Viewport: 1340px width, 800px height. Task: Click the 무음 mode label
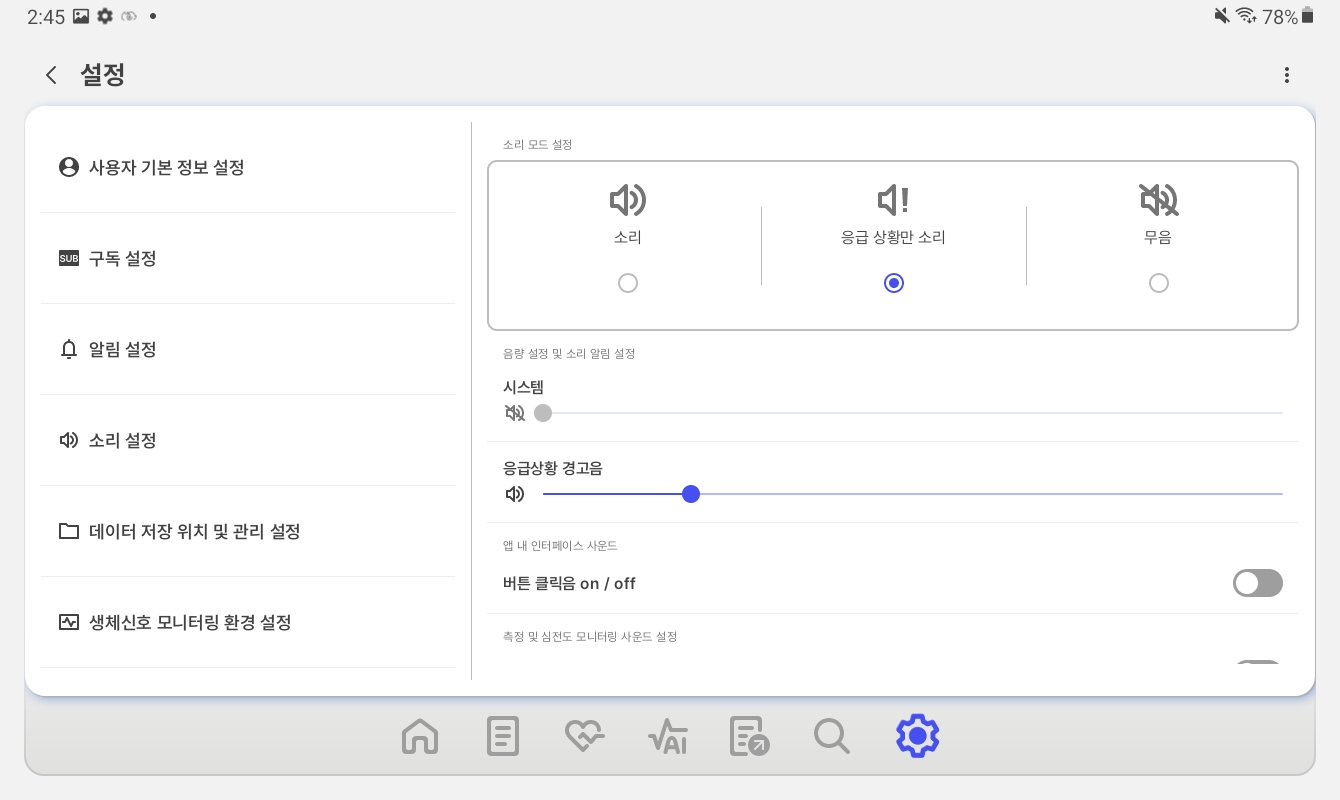(1159, 238)
